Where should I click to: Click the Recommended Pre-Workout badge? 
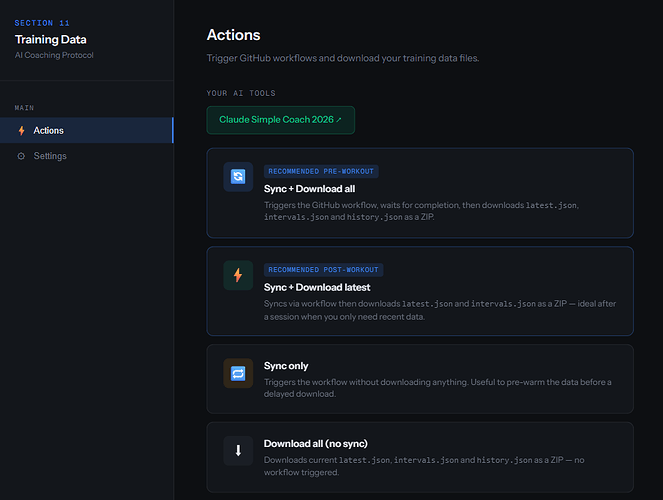pyautogui.click(x=321, y=172)
